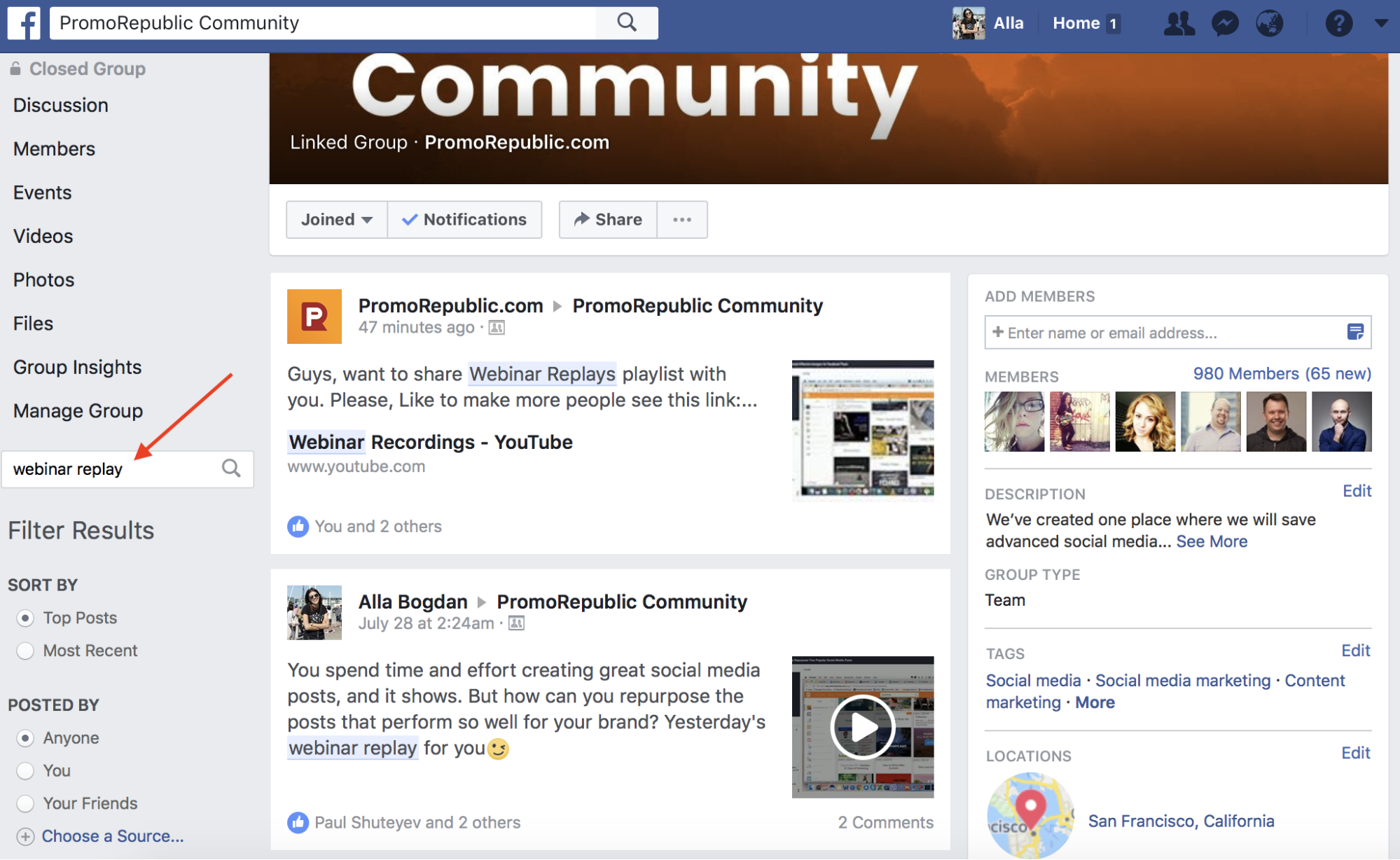Click the 980 Members link

1282,373
